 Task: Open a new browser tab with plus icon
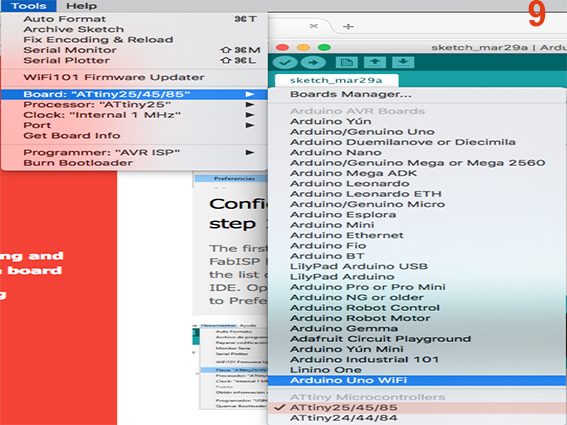(348, 26)
